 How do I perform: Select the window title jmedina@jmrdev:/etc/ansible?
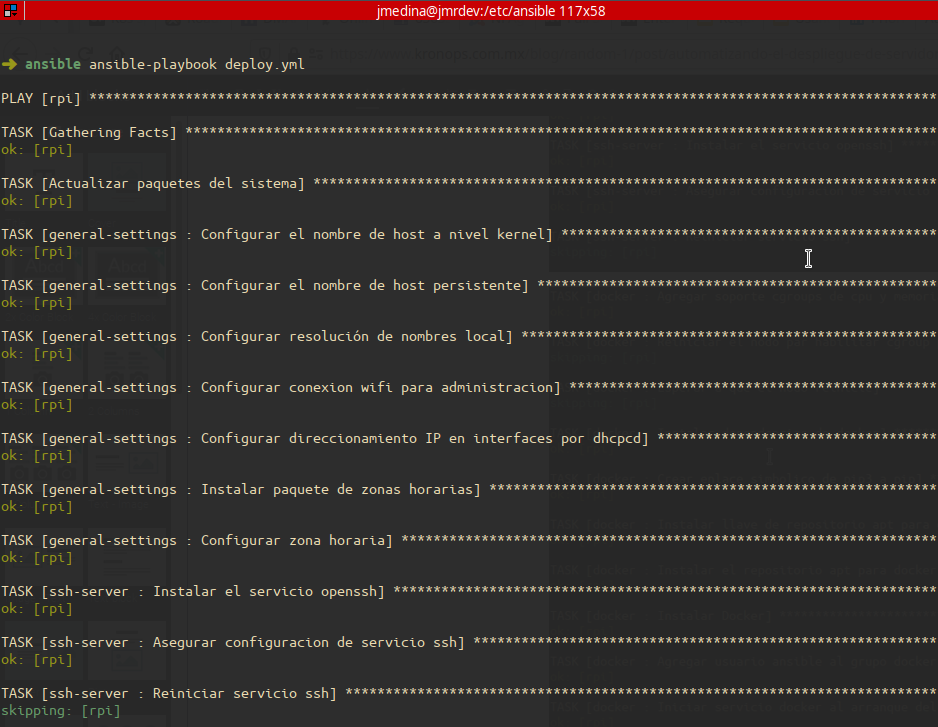pyautogui.click(x=492, y=11)
